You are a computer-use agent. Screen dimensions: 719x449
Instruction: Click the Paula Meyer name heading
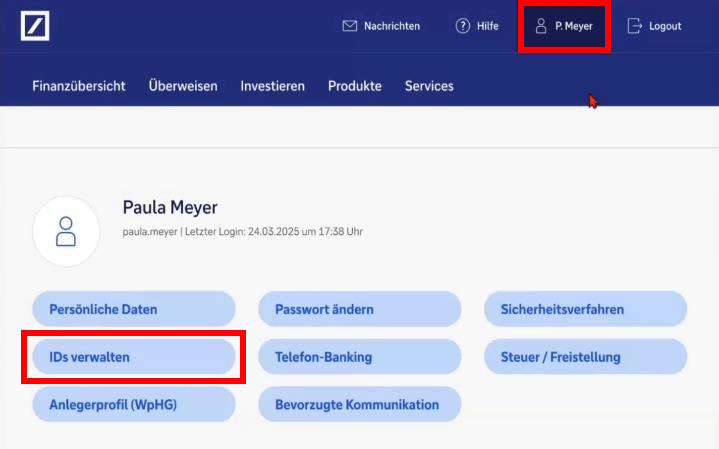click(x=170, y=207)
